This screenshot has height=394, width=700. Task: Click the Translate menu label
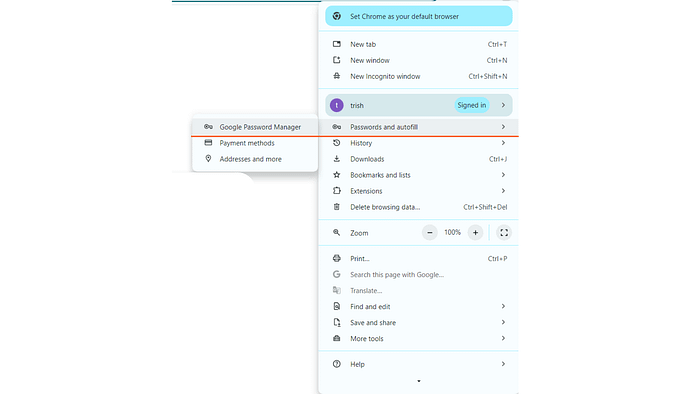[366, 290]
